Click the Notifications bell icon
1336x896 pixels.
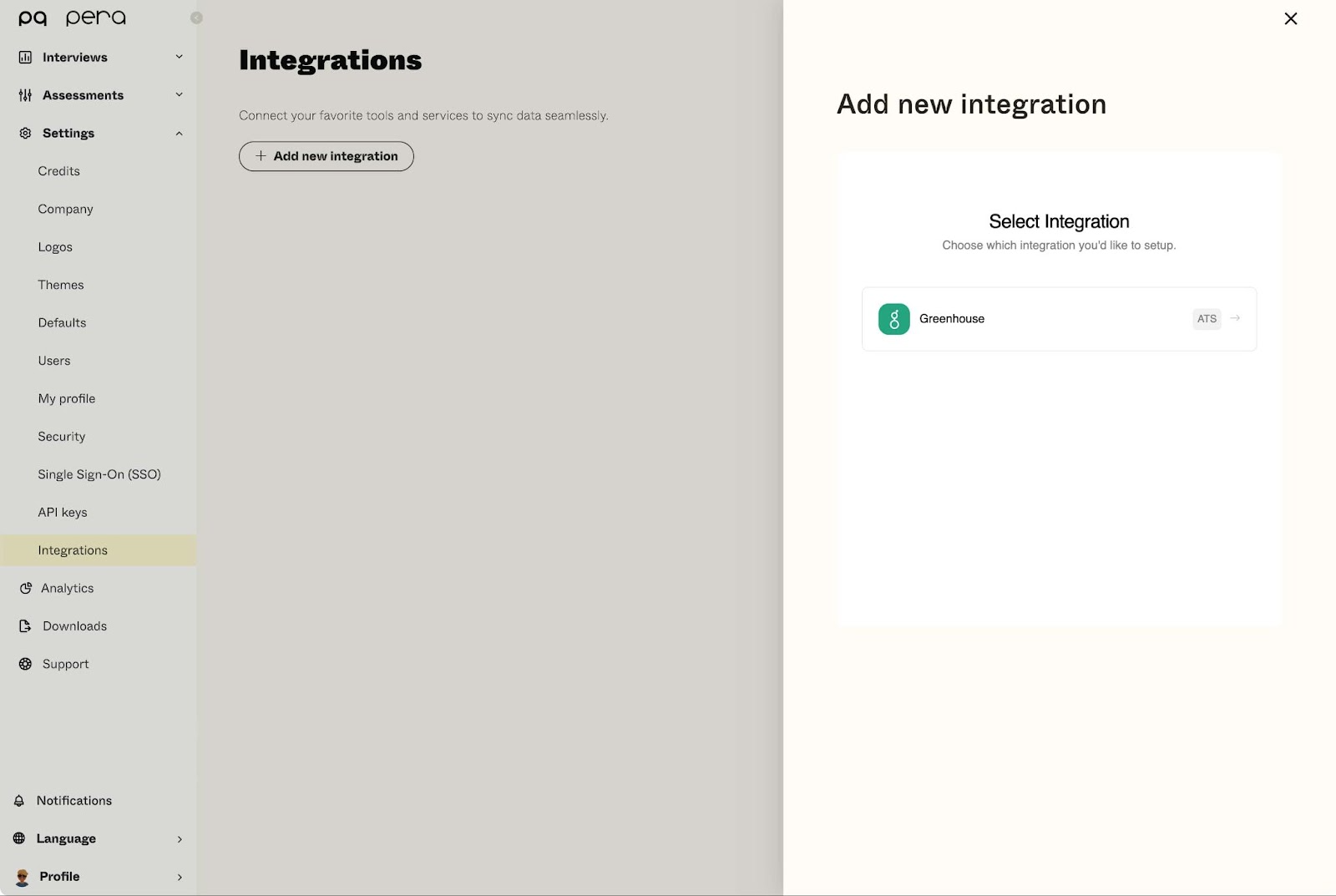point(19,801)
